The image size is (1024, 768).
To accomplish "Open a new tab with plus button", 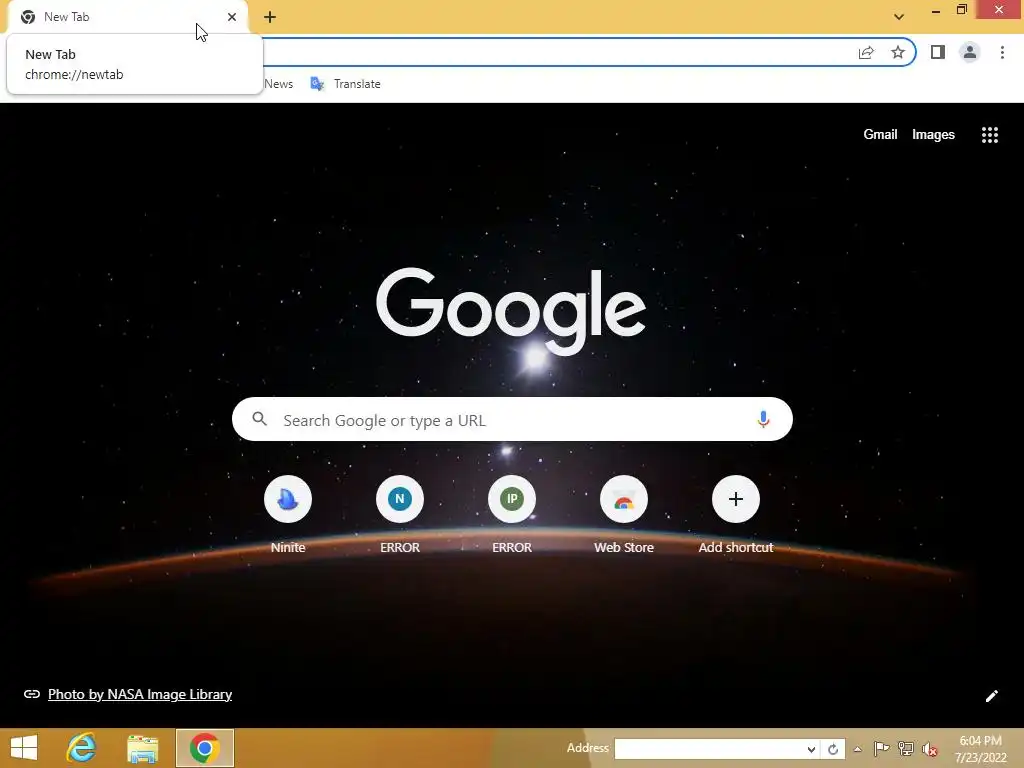I will (x=270, y=18).
